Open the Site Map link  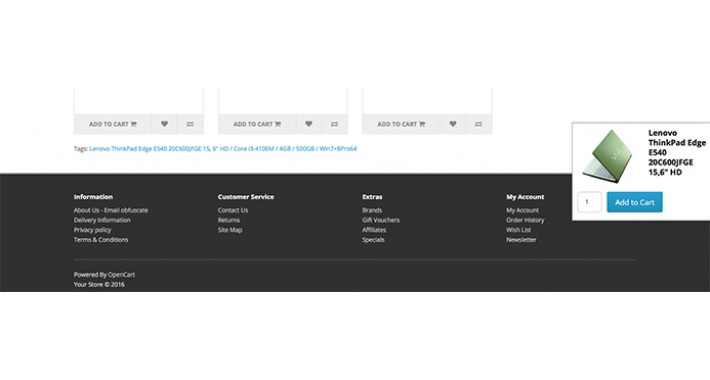pos(230,230)
